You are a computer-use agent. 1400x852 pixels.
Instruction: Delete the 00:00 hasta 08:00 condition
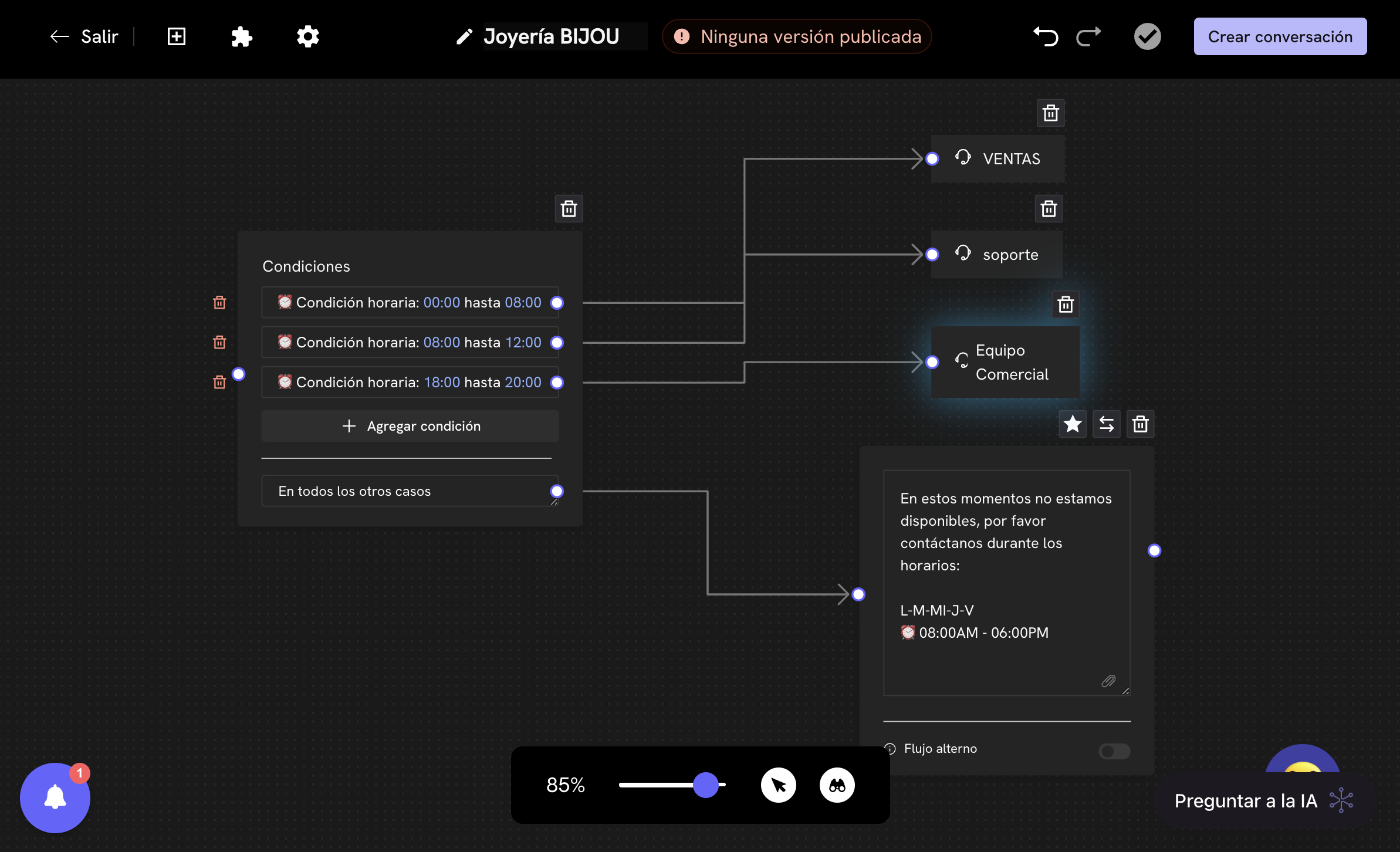coord(219,302)
